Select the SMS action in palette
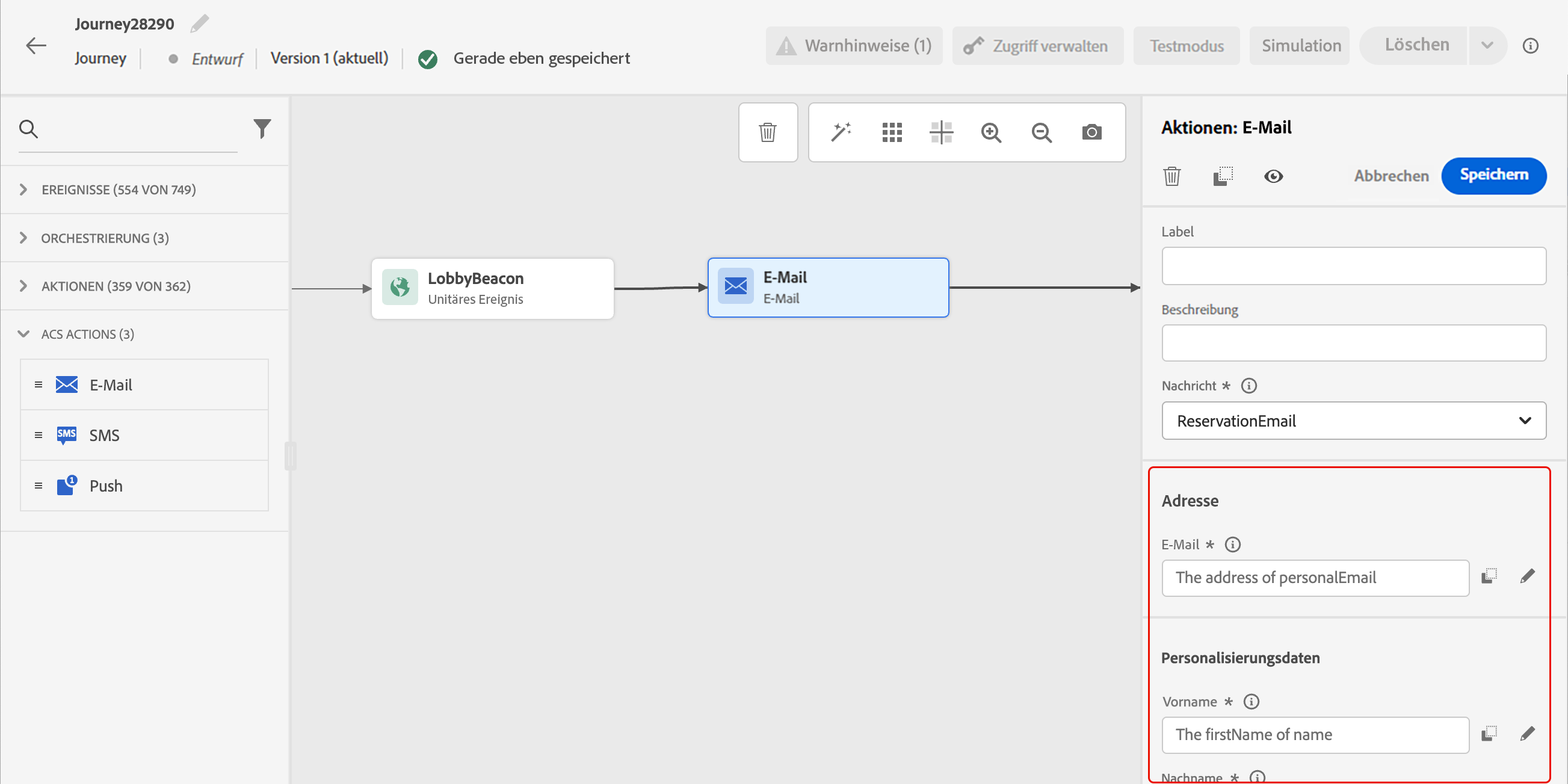The image size is (1568, 784). 104,435
